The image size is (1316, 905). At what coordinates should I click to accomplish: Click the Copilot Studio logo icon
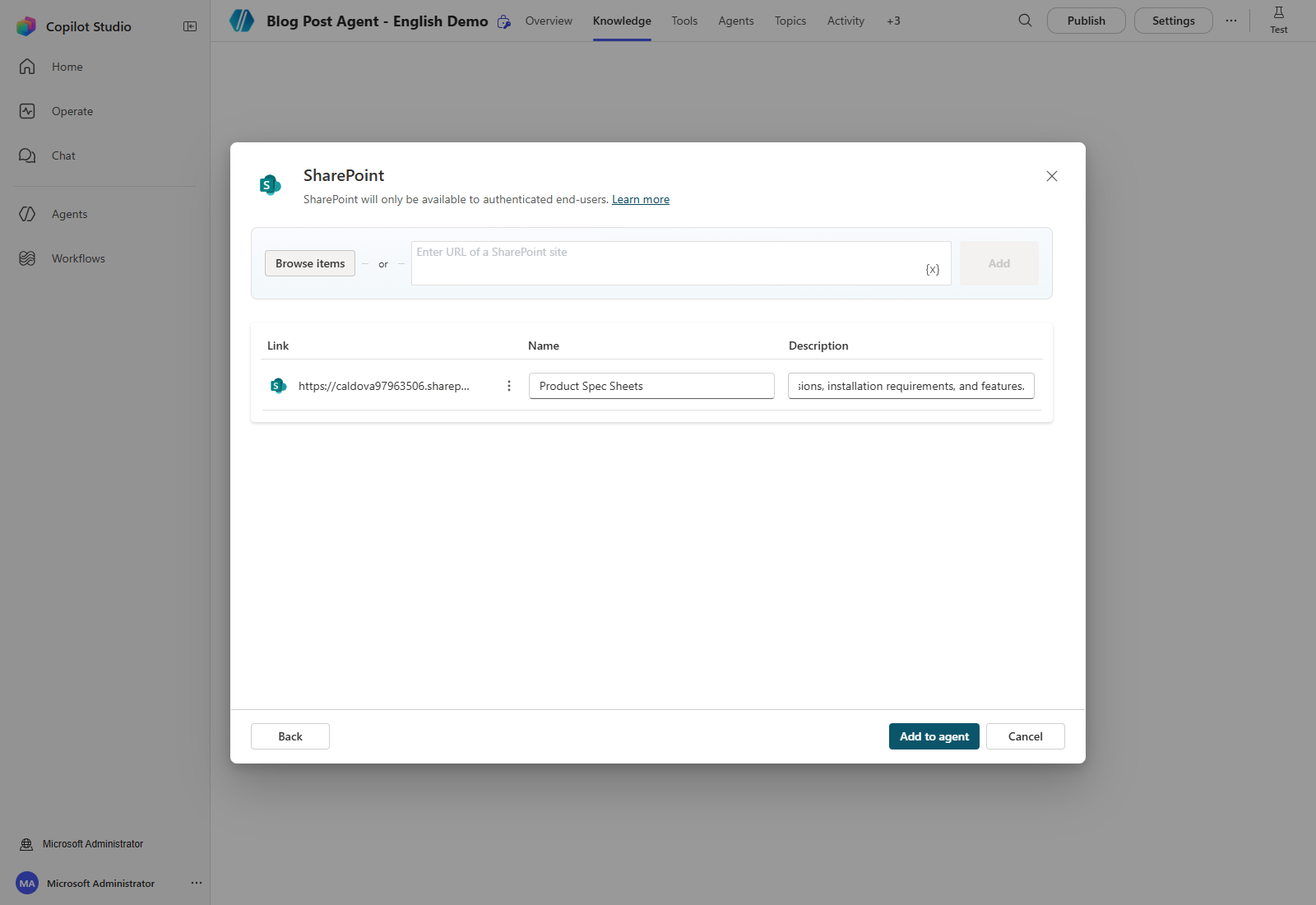pos(26,26)
